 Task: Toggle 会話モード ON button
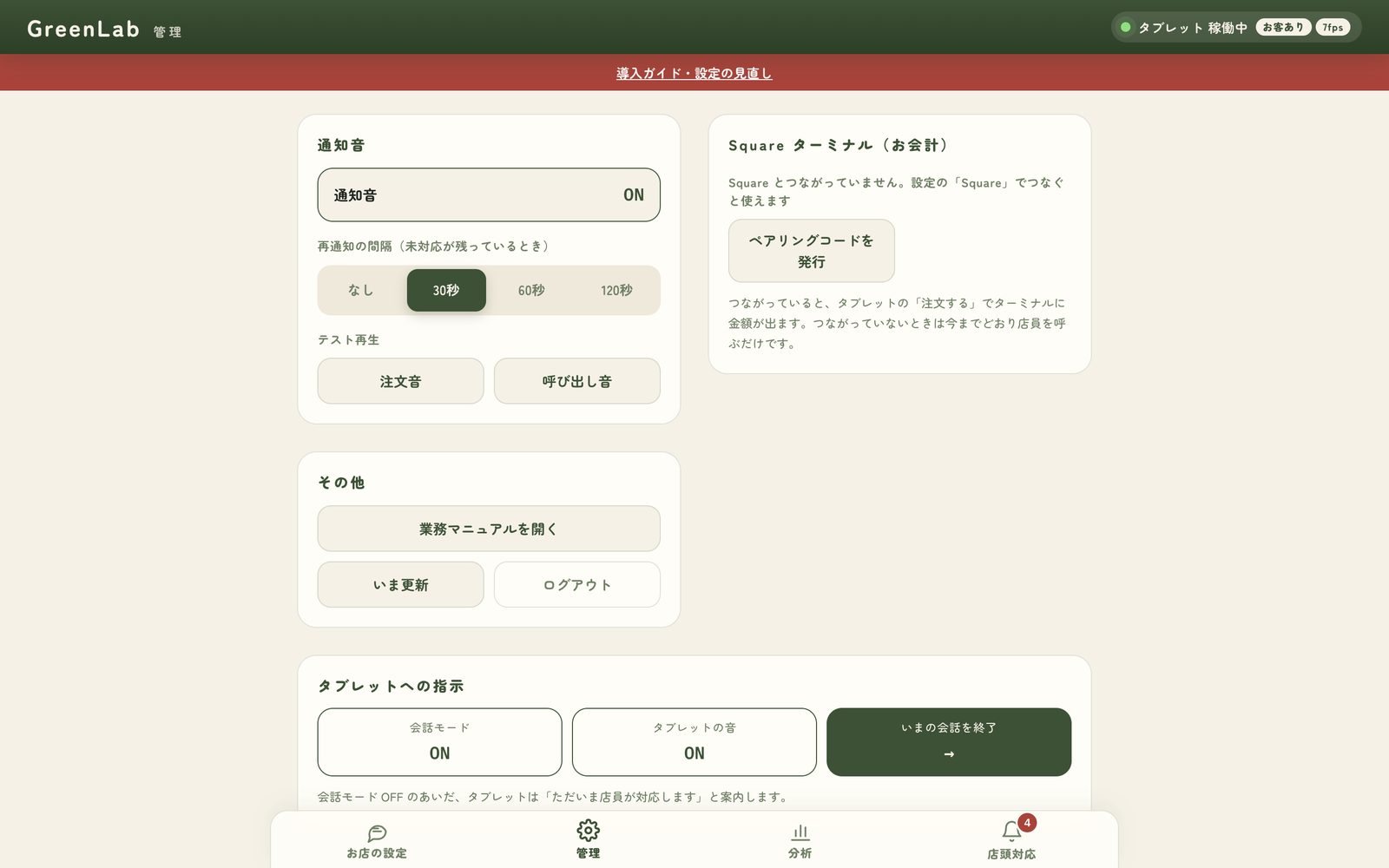tap(439, 742)
